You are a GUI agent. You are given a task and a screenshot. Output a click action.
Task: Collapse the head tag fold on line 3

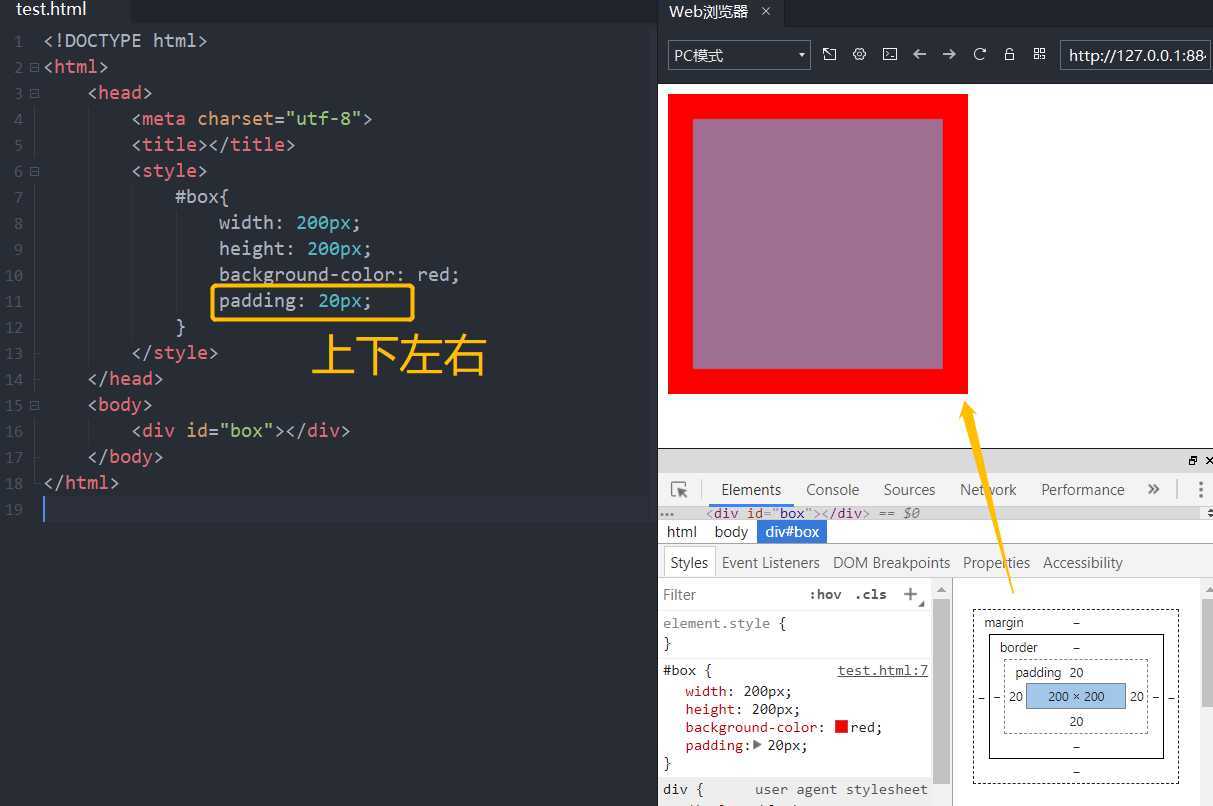(34, 93)
